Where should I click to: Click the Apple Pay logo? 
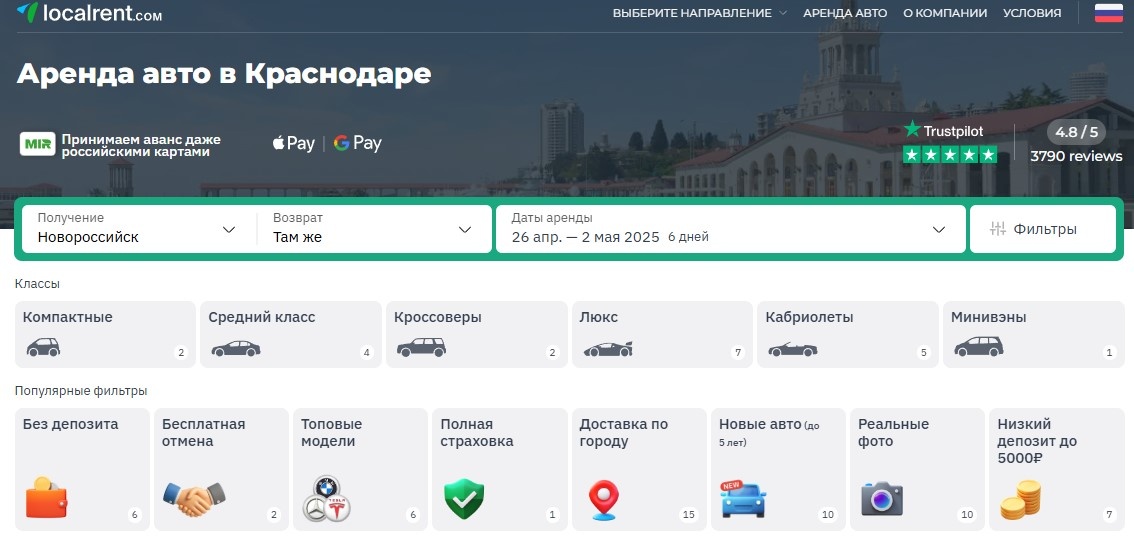pos(294,143)
